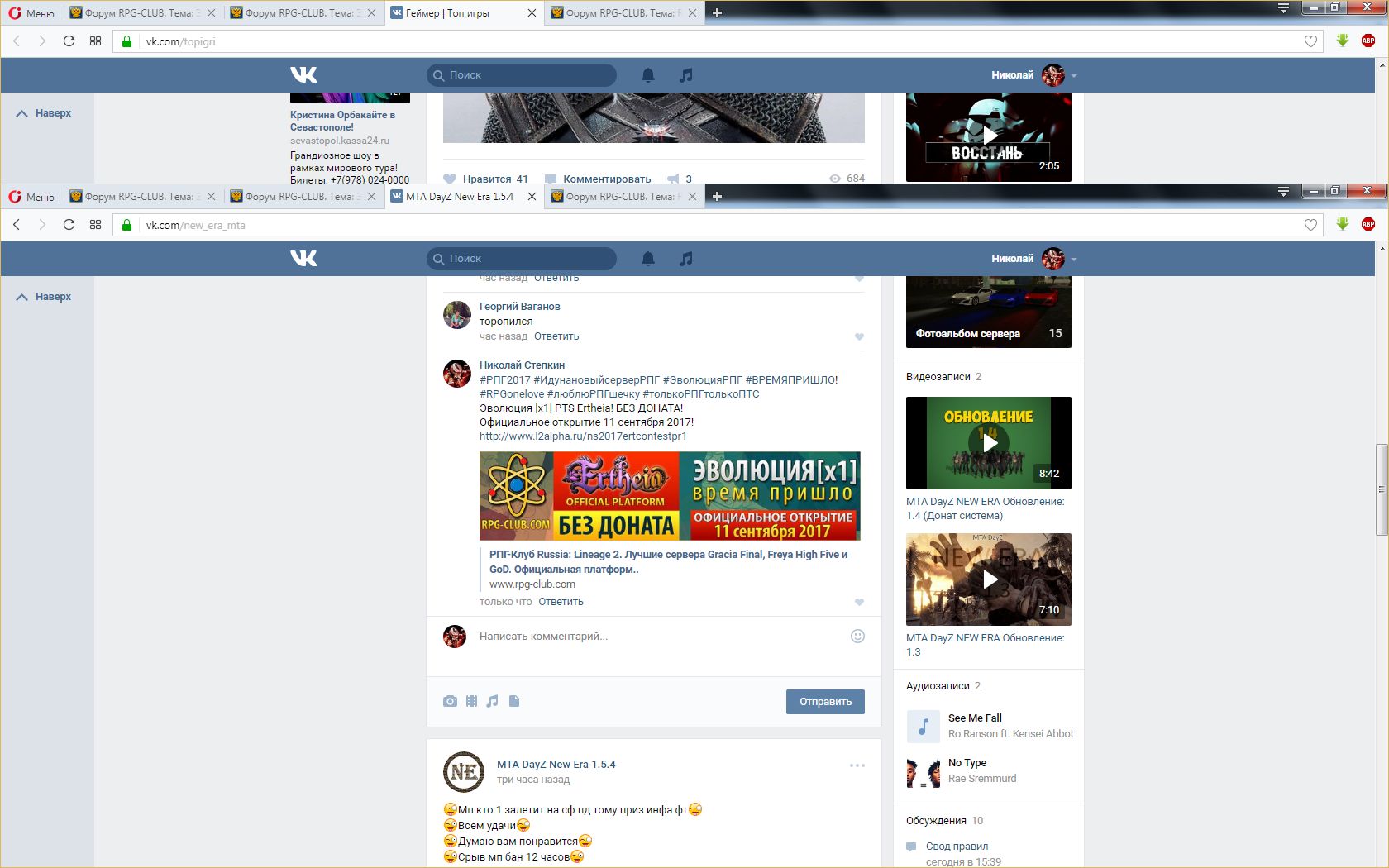Image resolution: width=1389 pixels, height=868 pixels.
Task: Click the vk.com/new_era_mta address bar
Action: (x=718, y=225)
